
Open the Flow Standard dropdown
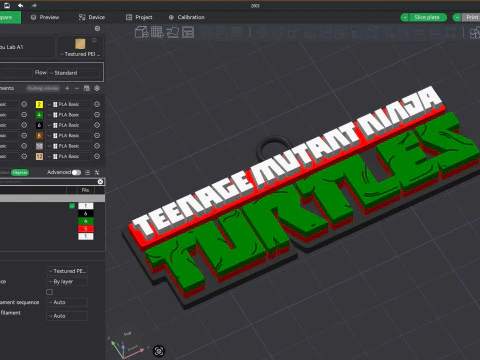pyautogui.click(x=74, y=73)
